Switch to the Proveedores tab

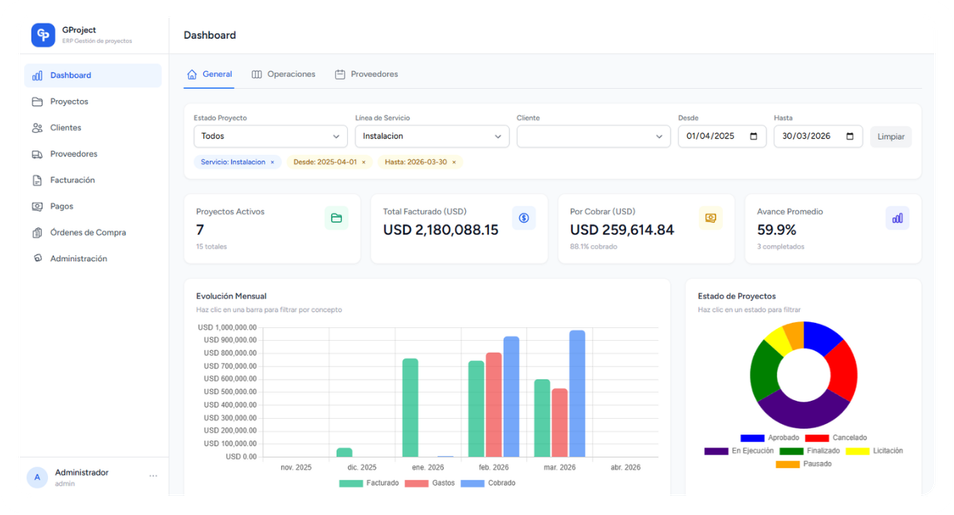click(x=366, y=74)
